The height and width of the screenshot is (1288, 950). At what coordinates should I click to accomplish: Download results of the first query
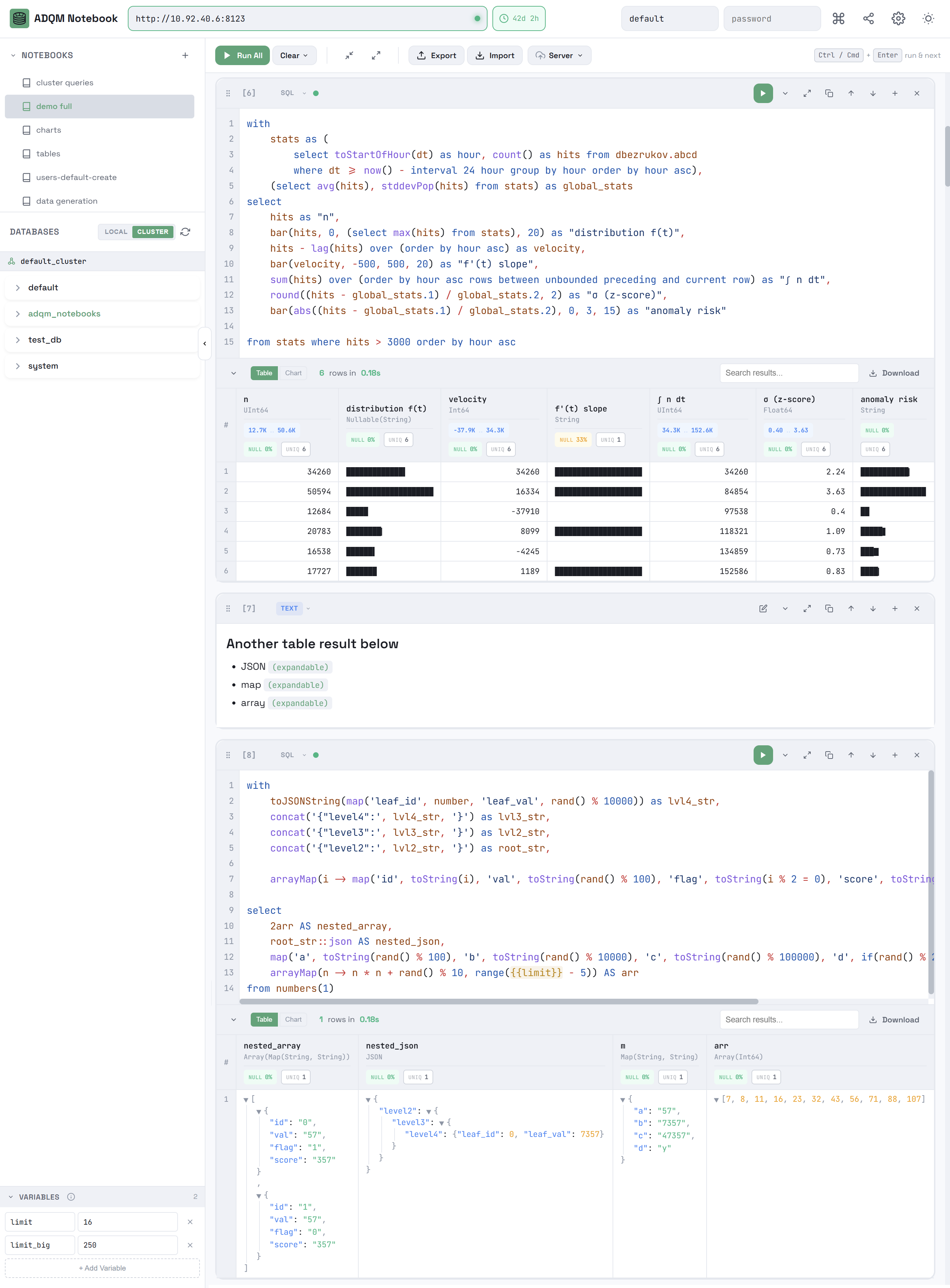pyautogui.click(x=895, y=372)
